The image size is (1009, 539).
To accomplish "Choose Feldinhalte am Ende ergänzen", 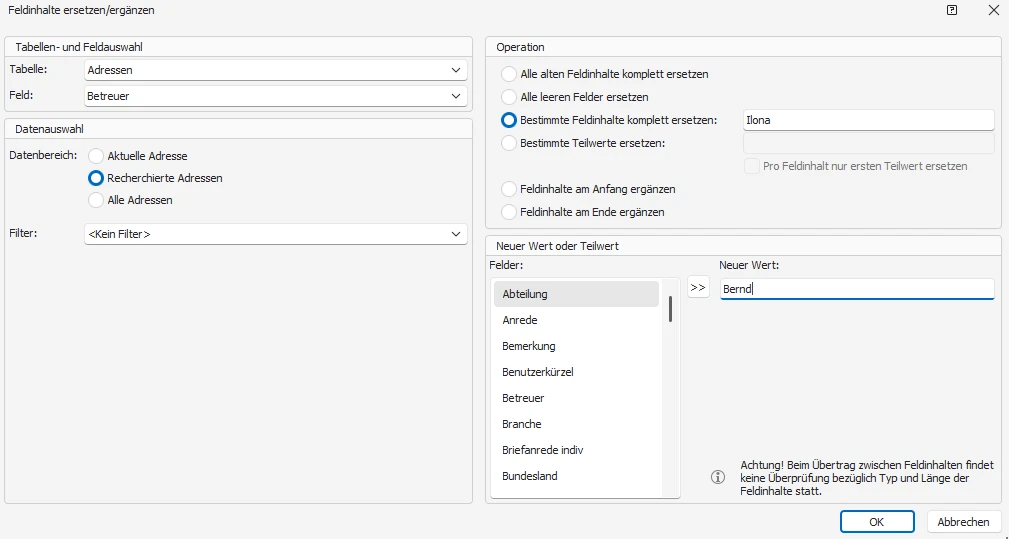I will pyautogui.click(x=509, y=212).
